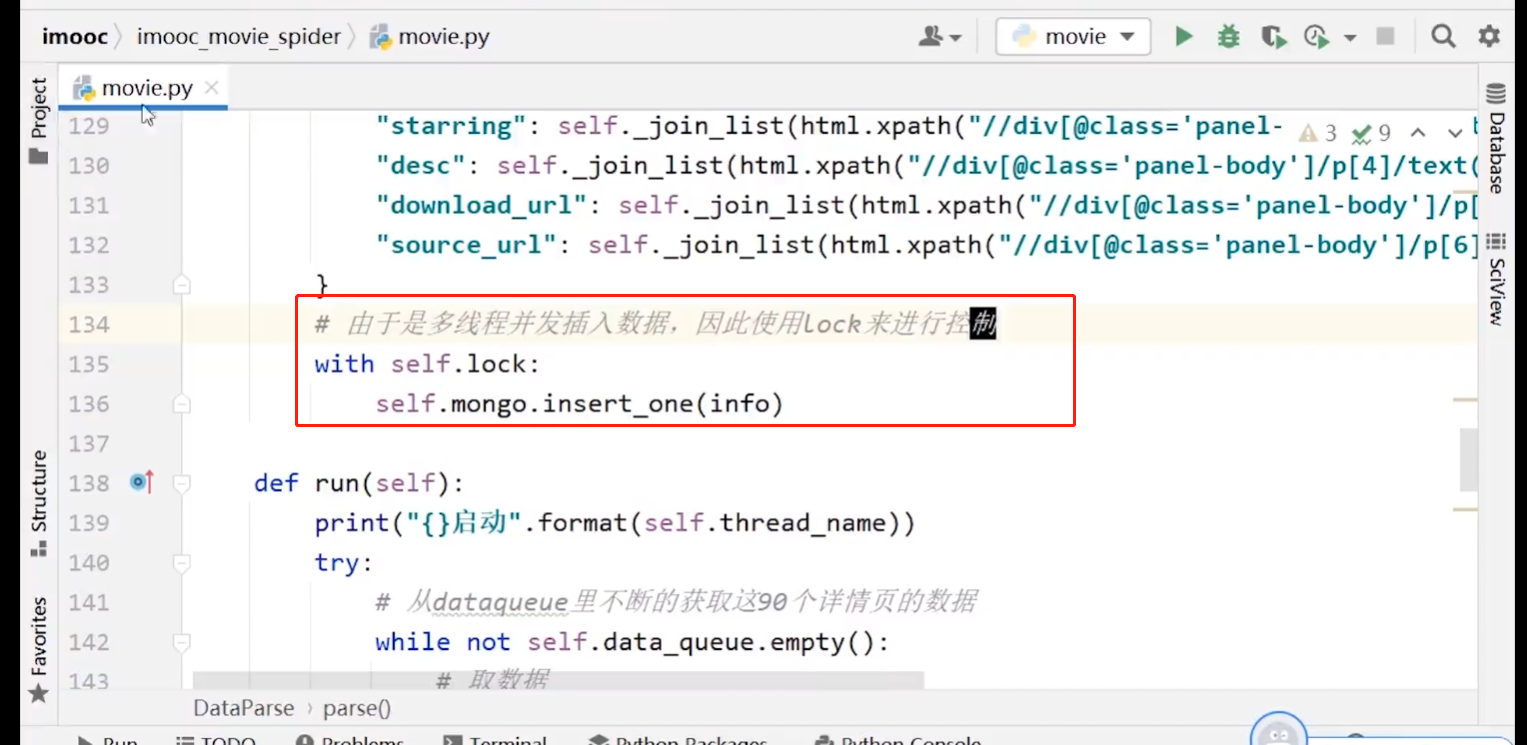The height and width of the screenshot is (745, 1527).
Task: Expand the profiler options arrow
Action: click(x=1350, y=38)
